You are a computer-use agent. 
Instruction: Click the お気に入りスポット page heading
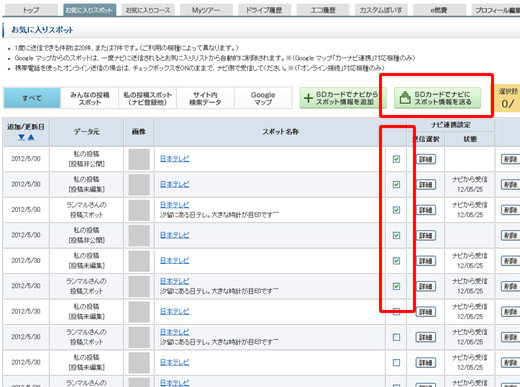tap(42, 30)
